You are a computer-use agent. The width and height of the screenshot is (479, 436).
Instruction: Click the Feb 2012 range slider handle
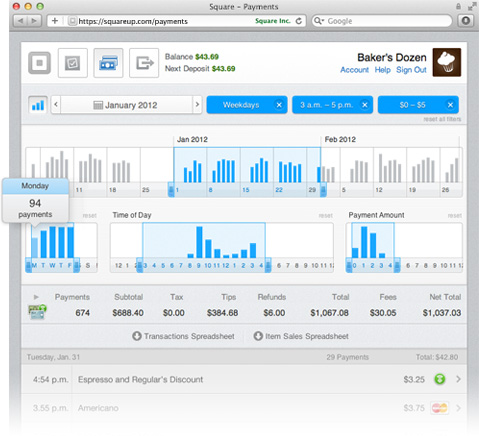click(323, 190)
